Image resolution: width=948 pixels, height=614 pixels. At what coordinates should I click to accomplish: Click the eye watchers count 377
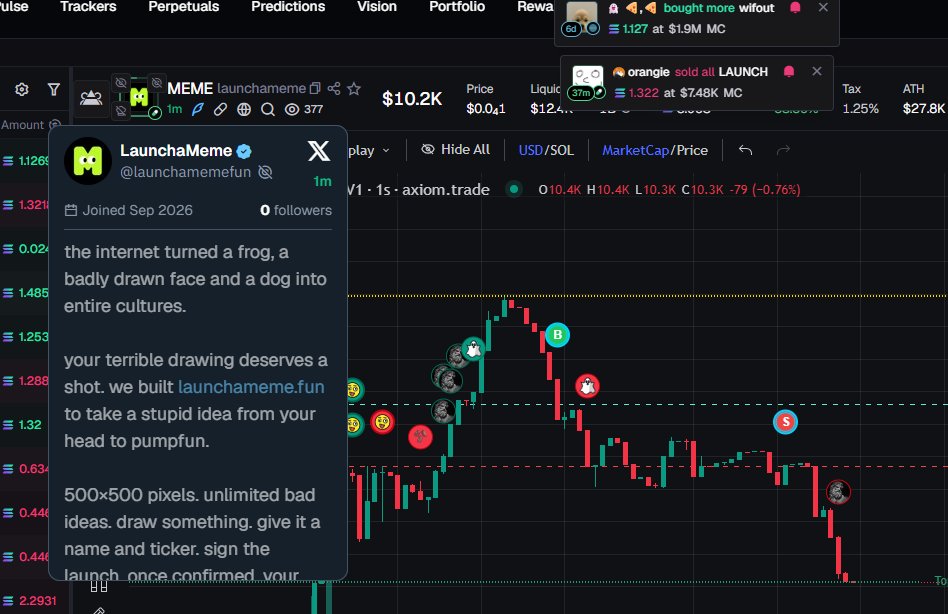304,109
